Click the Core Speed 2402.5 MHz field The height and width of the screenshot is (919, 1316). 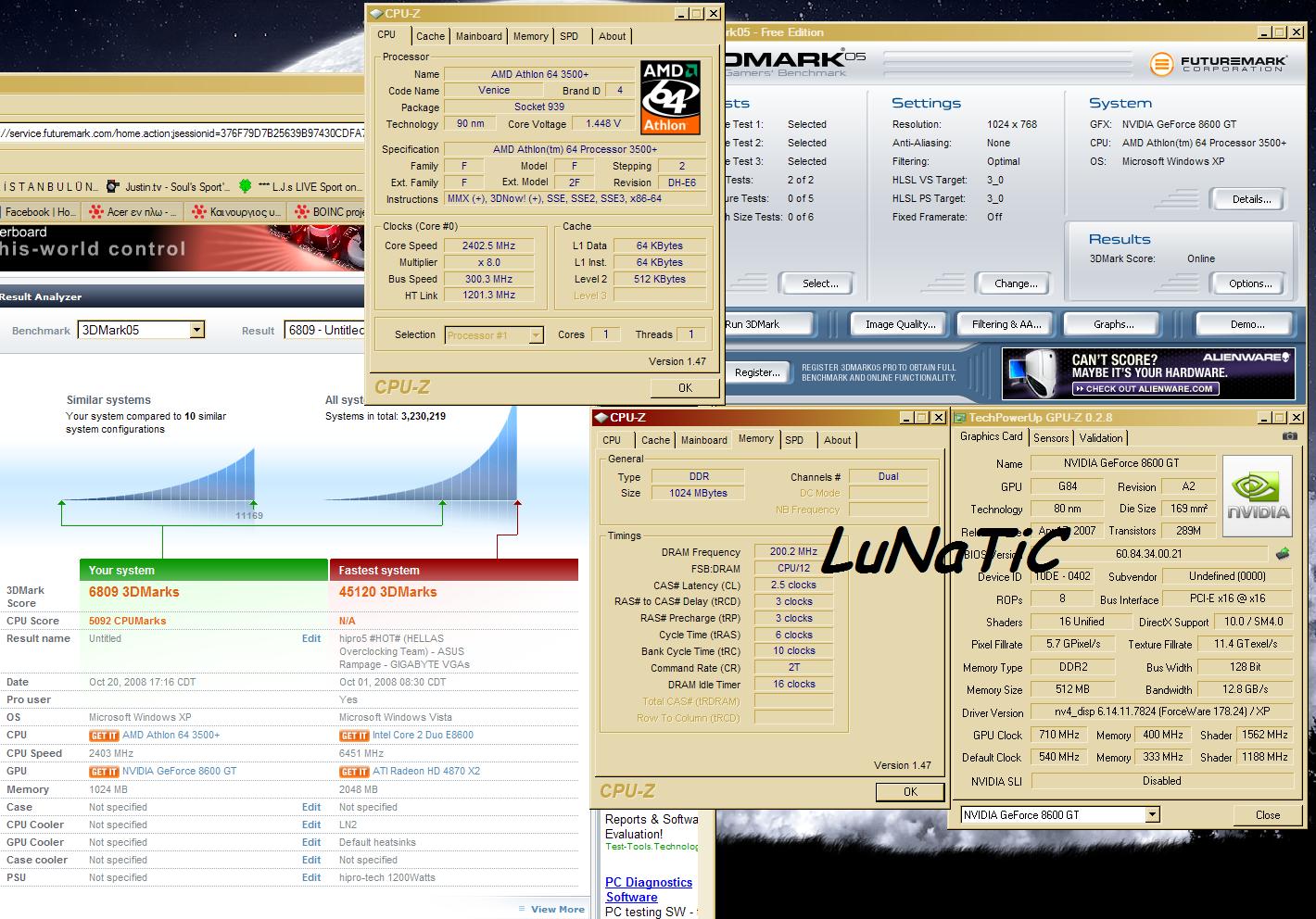(488, 245)
